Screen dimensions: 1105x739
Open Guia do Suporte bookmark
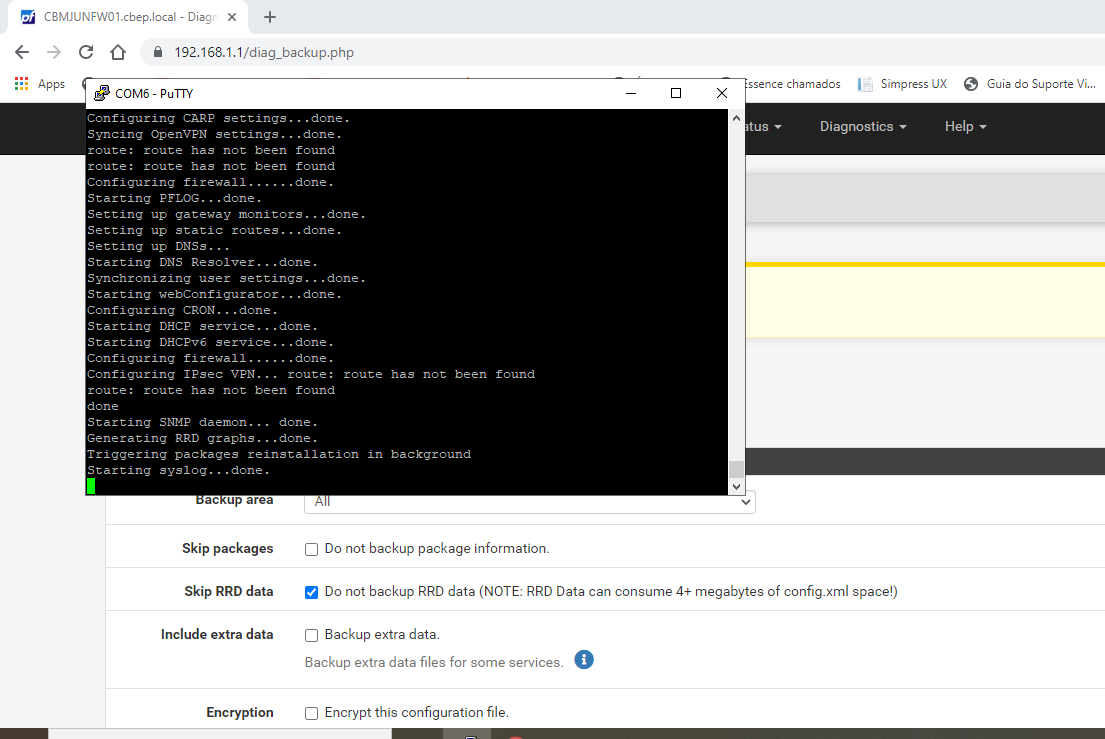1030,84
